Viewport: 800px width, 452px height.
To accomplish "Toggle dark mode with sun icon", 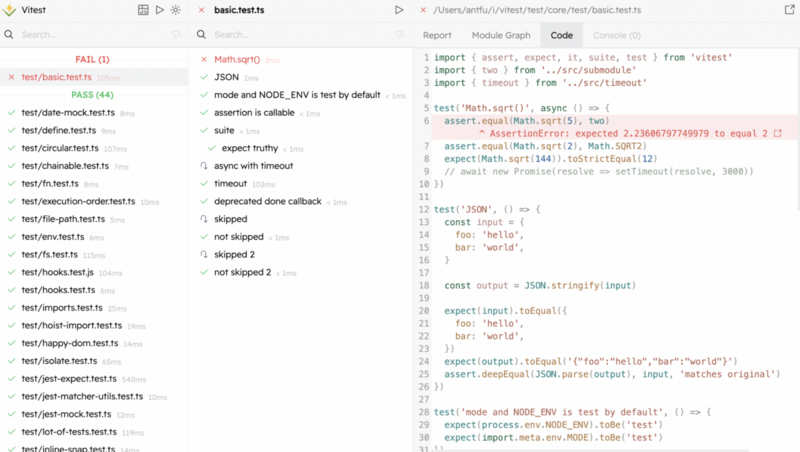I will coord(176,10).
